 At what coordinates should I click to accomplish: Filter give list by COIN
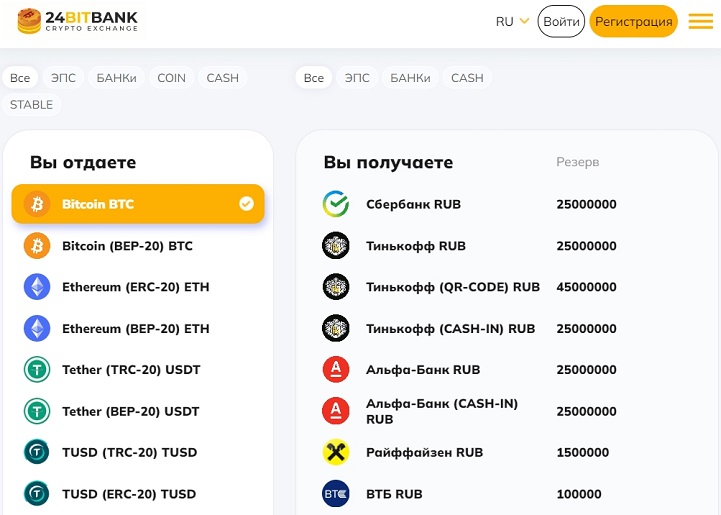pos(172,78)
